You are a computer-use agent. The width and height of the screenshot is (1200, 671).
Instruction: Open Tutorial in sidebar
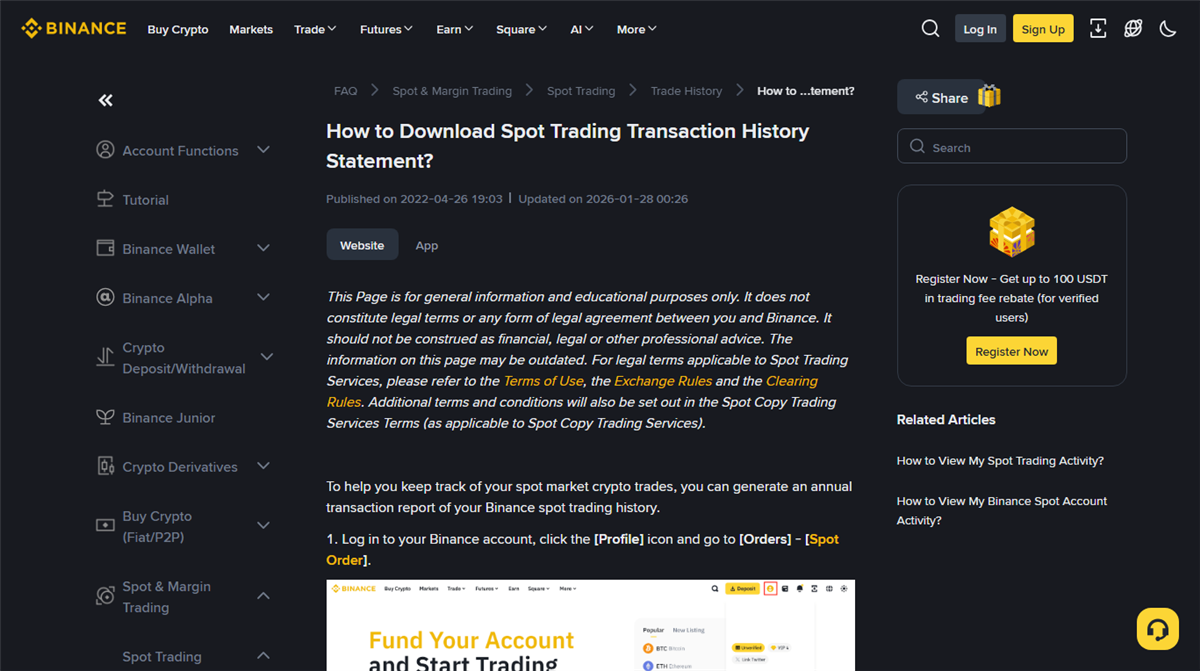pos(145,200)
